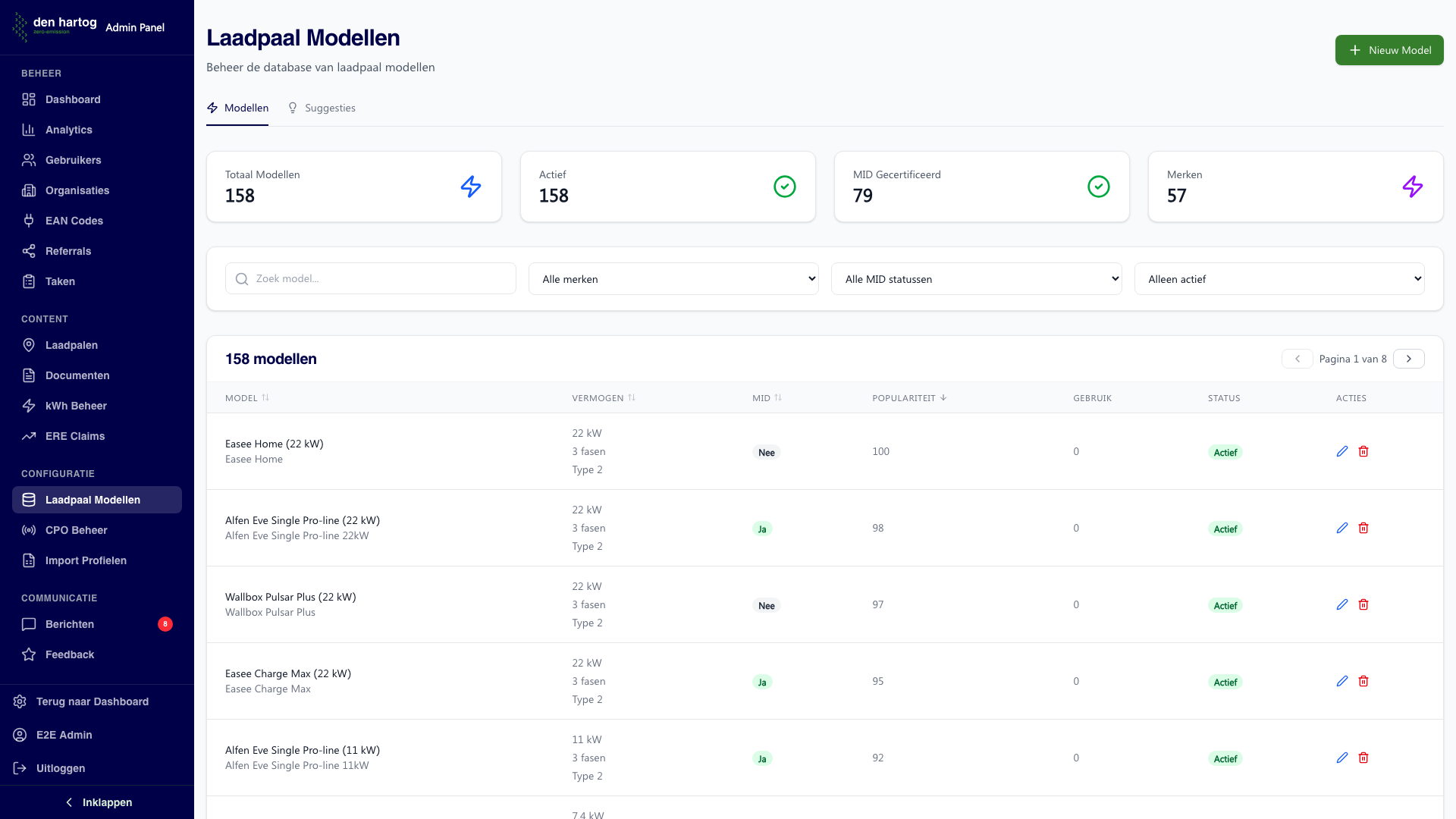Open the Alle merken dropdown
The height and width of the screenshot is (819, 1456).
(x=673, y=279)
